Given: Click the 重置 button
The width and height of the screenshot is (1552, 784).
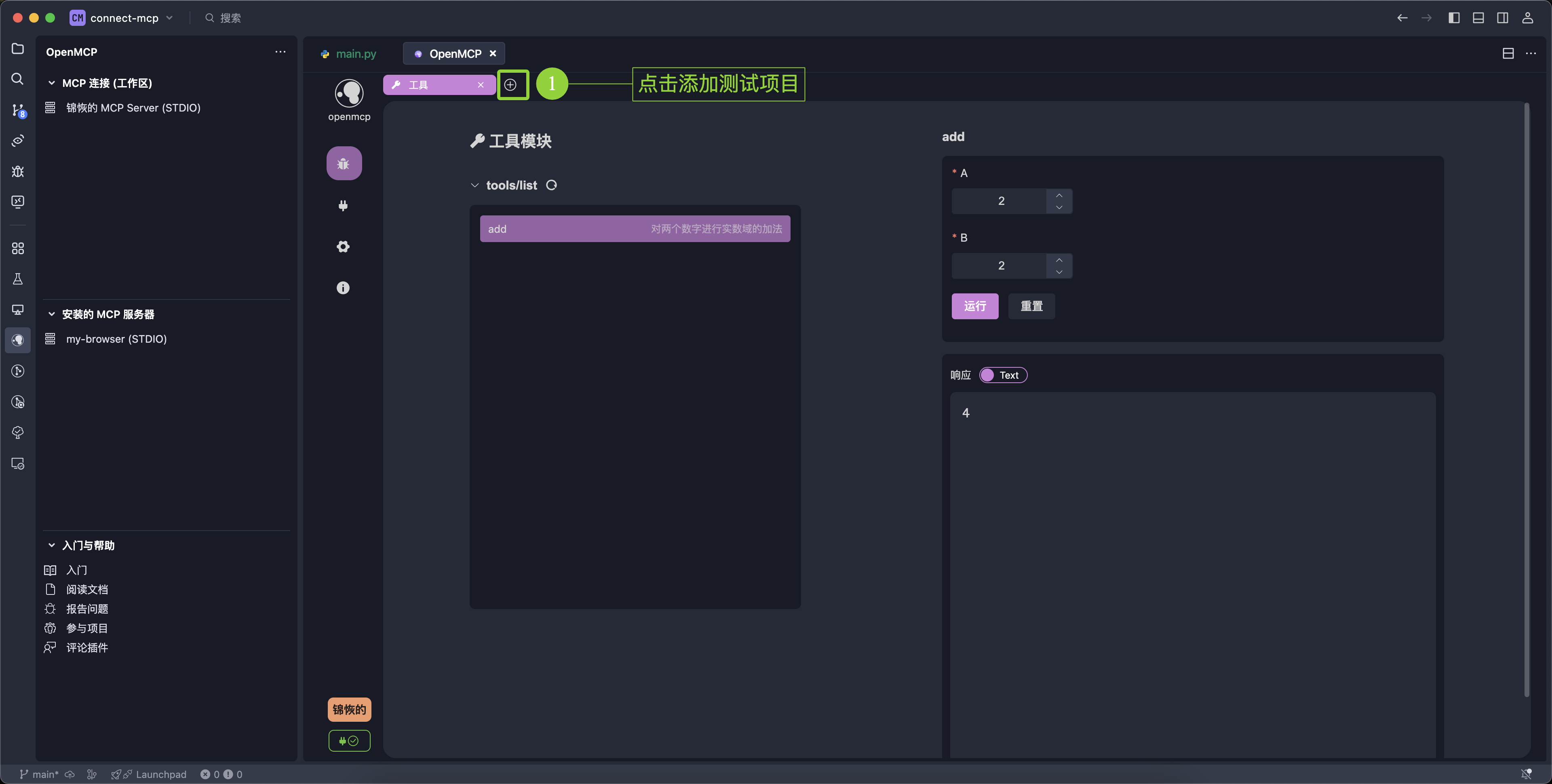Looking at the screenshot, I should (x=1031, y=306).
